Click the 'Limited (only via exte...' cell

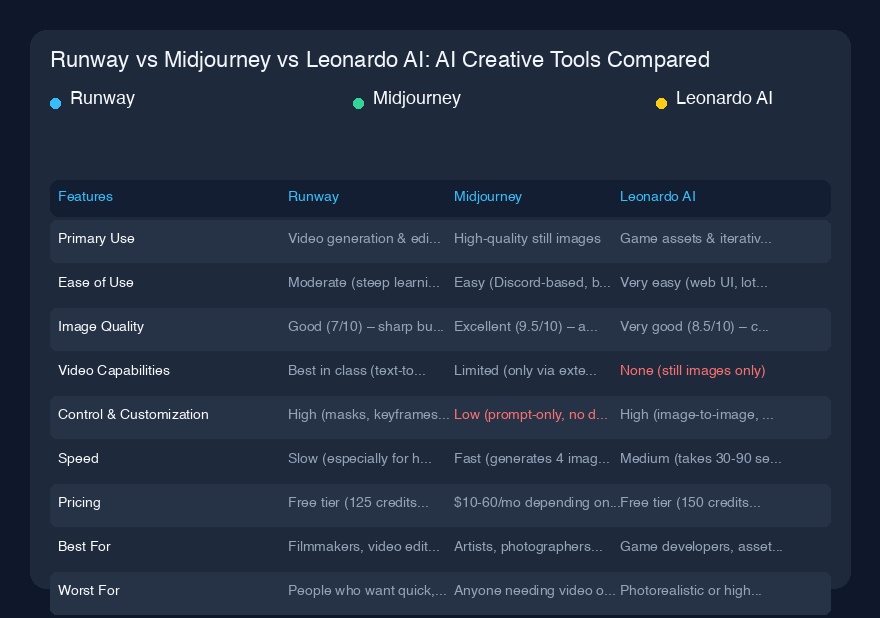[x=525, y=370]
